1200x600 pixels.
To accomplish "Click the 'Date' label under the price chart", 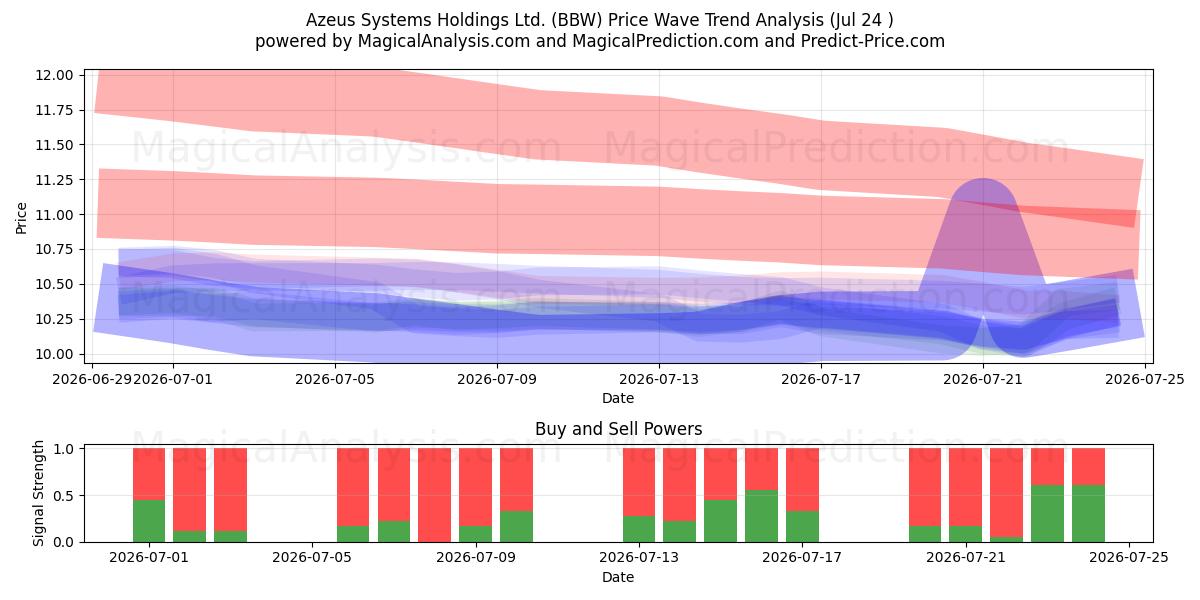I will [x=618, y=398].
